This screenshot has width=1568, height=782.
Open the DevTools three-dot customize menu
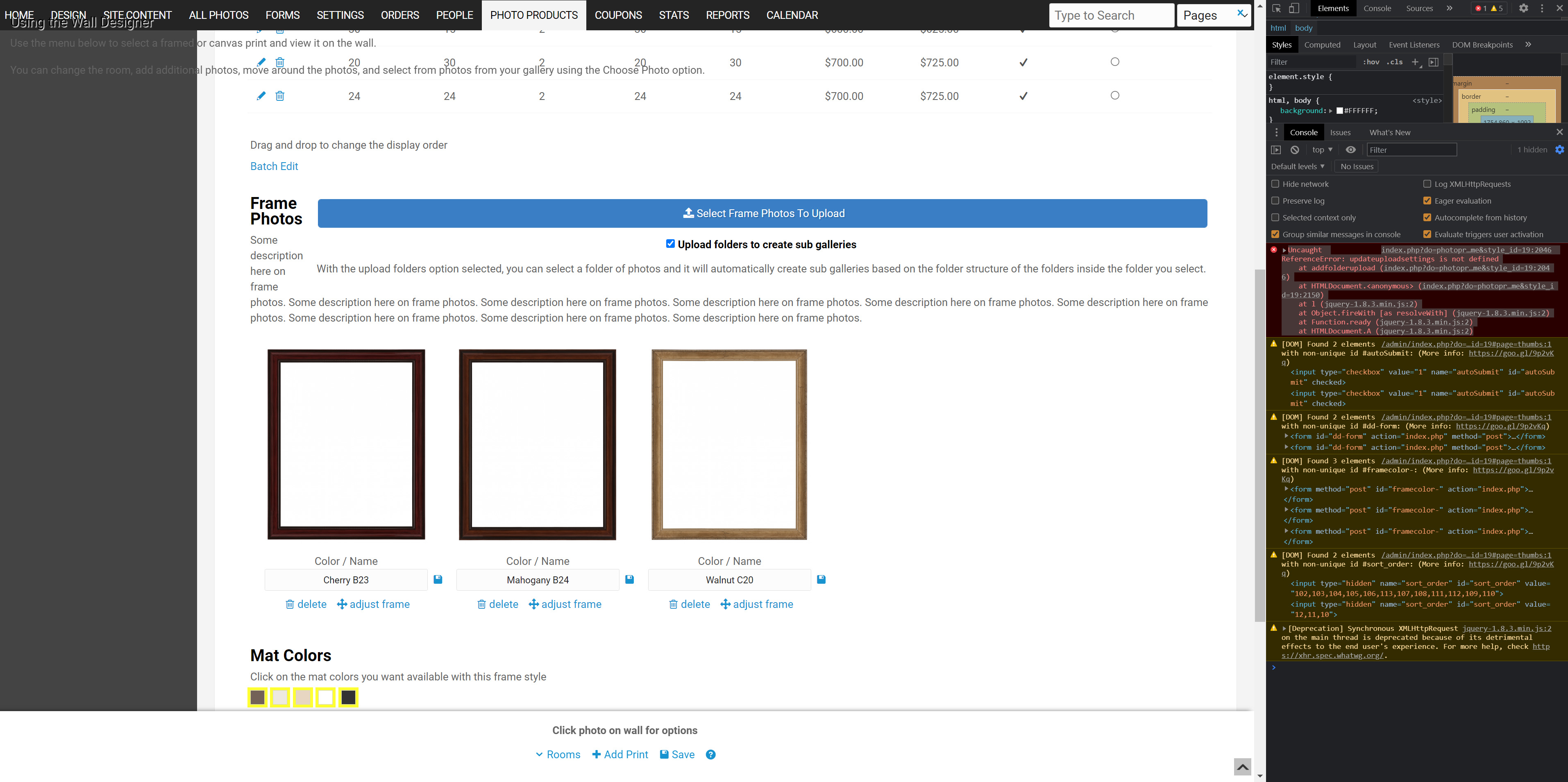(x=1542, y=9)
